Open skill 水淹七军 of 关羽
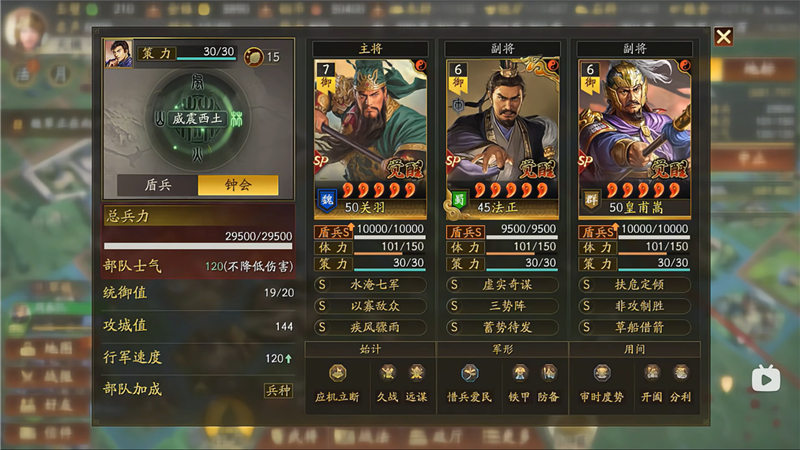The image size is (800, 450). click(x=370, y=285)
